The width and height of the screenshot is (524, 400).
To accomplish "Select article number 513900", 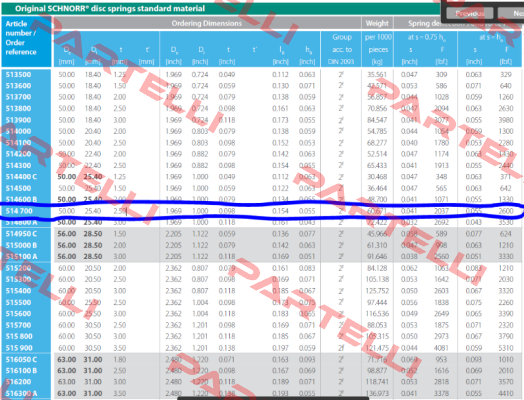I will click(x=18, y=120).
